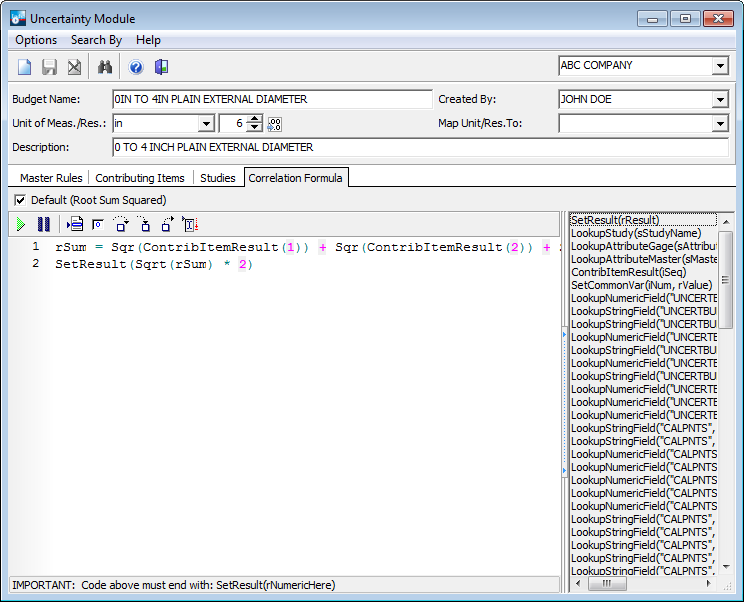Expand the ABC COMPANY dropdown

(720, 66)
